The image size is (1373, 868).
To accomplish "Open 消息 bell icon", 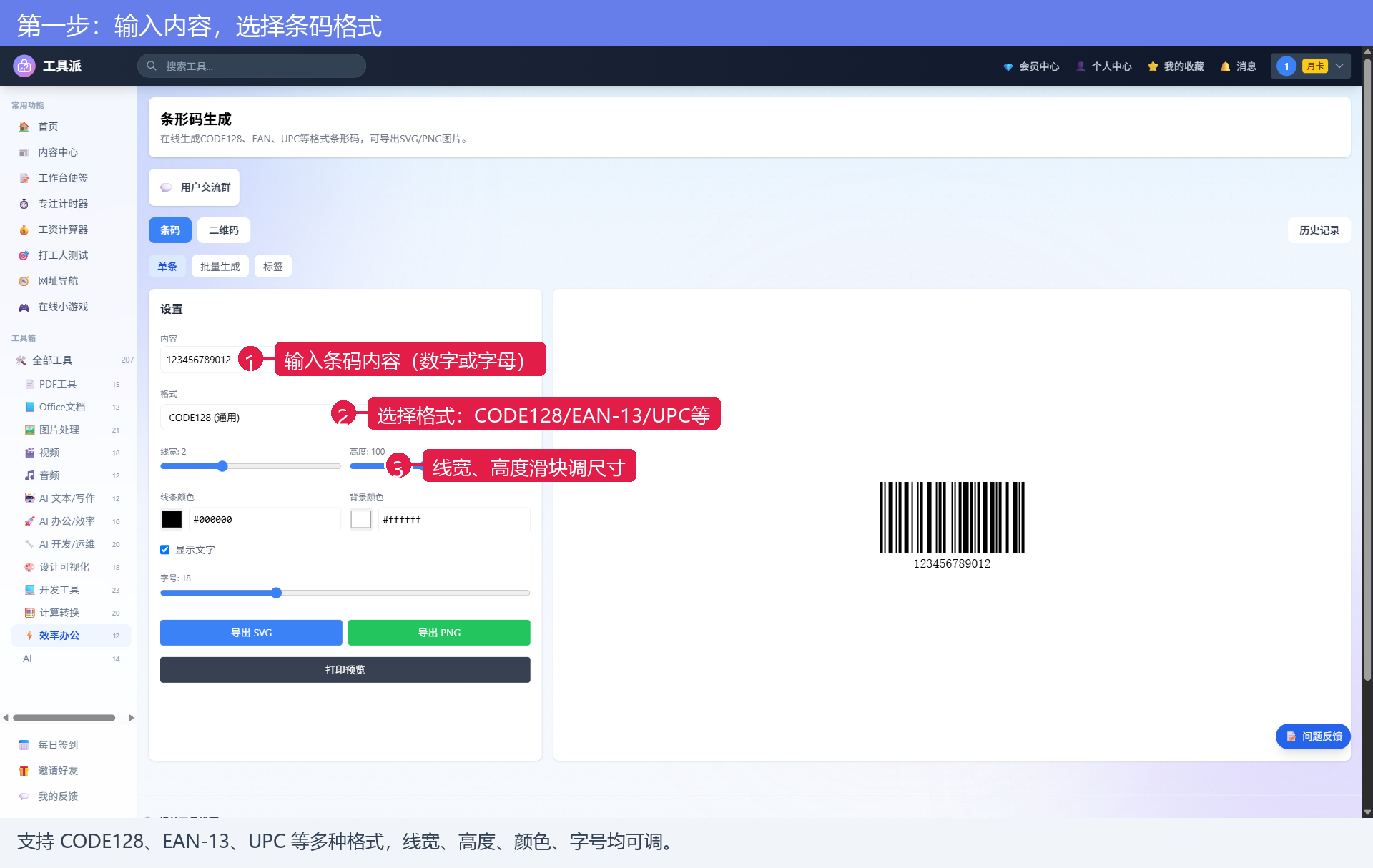I will click(x=1225, y=66).
